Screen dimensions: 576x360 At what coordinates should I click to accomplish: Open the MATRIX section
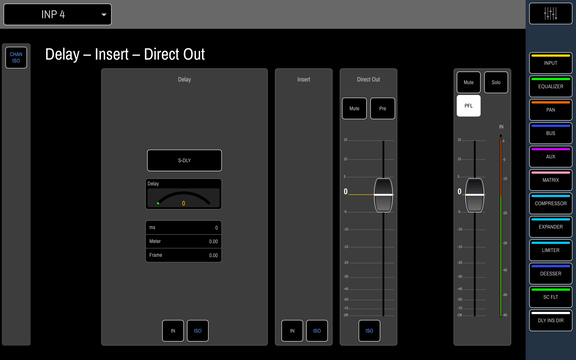(x=550, y=180)
